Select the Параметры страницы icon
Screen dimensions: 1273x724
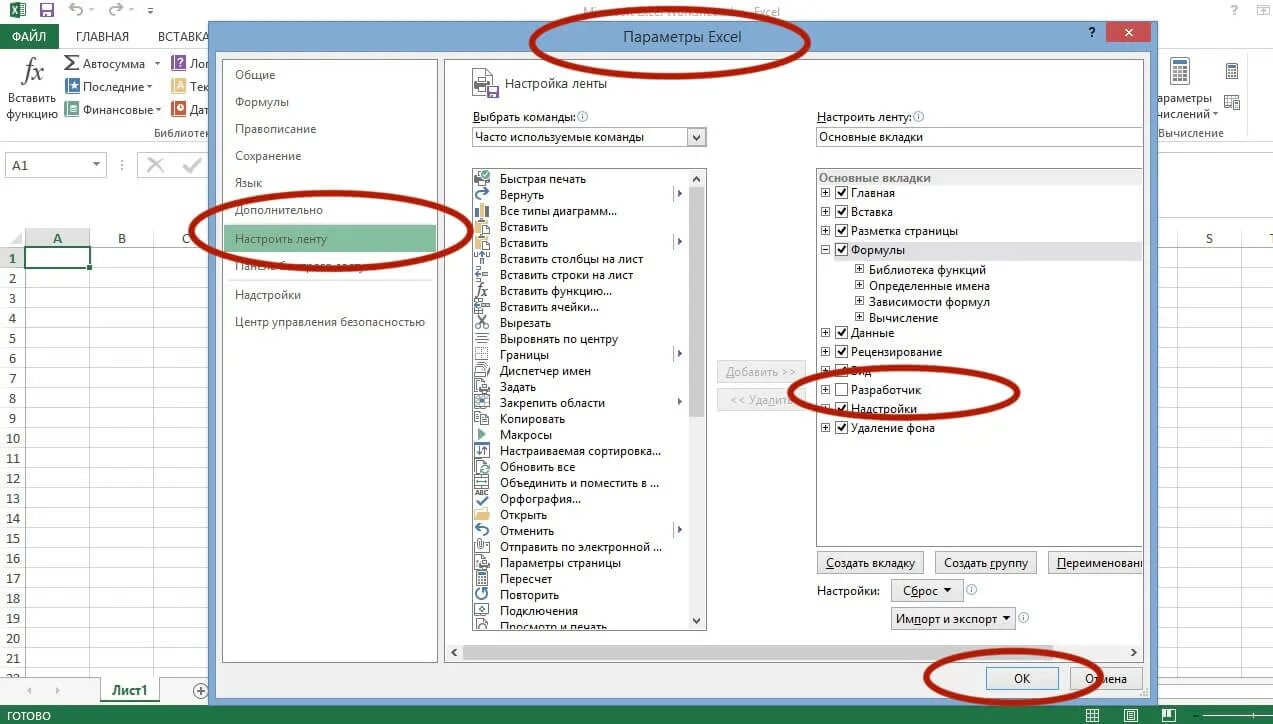(x=482, y=563)
